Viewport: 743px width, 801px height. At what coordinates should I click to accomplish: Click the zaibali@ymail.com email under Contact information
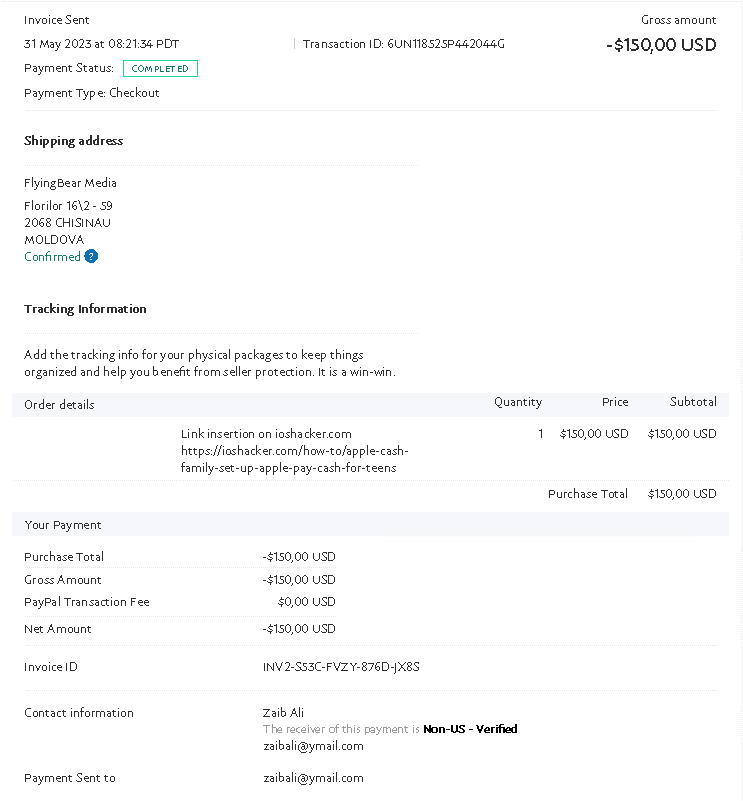click(313, 746)
